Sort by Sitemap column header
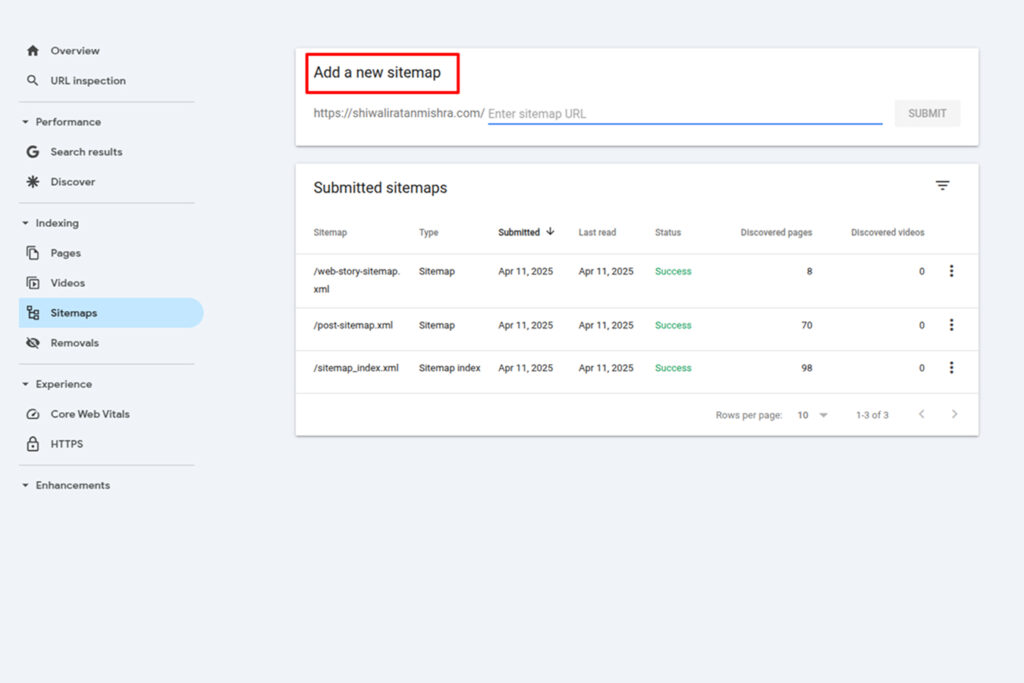The width and height of the screenshot is (1024, 683). tap(330, 232)
